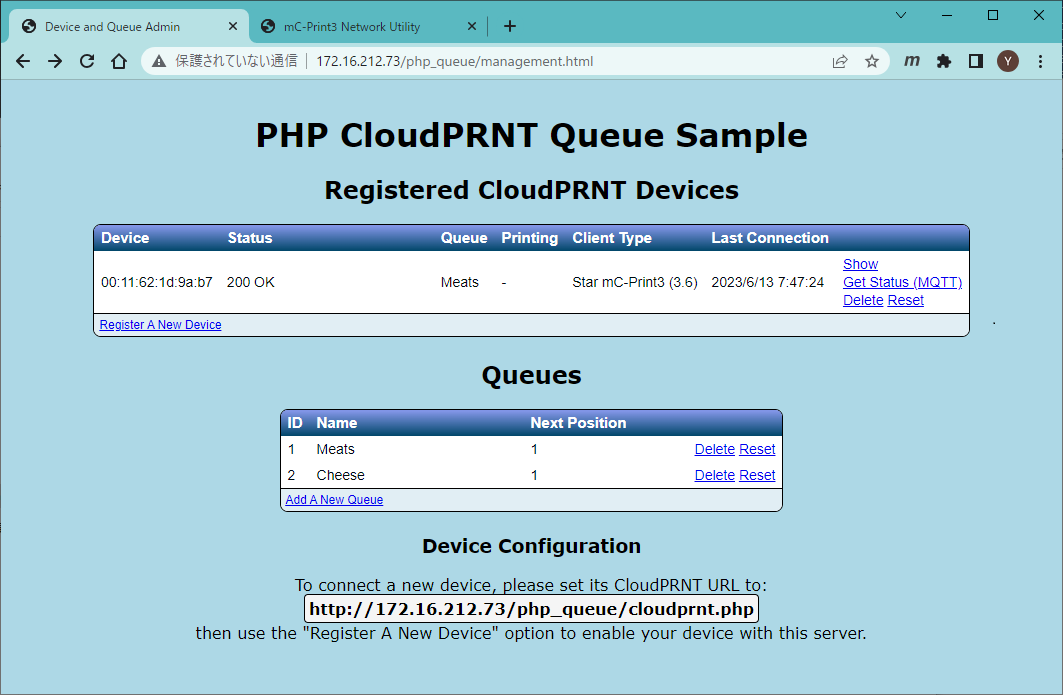This screenshot has height=695, width=1063.
Task: Bookmark this page with the star icon
Action: 872,61
